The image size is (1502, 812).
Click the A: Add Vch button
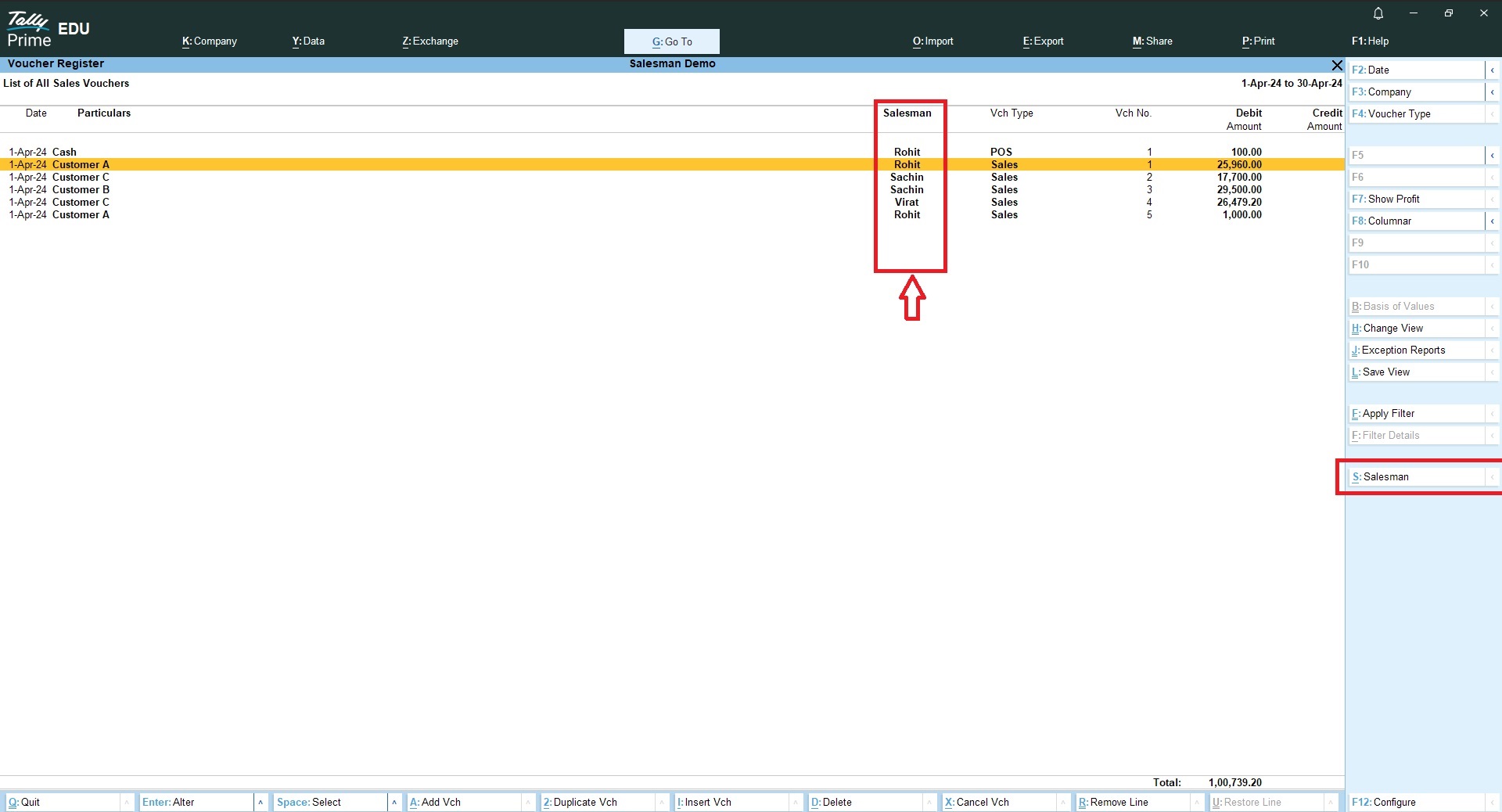pos(463,803)
